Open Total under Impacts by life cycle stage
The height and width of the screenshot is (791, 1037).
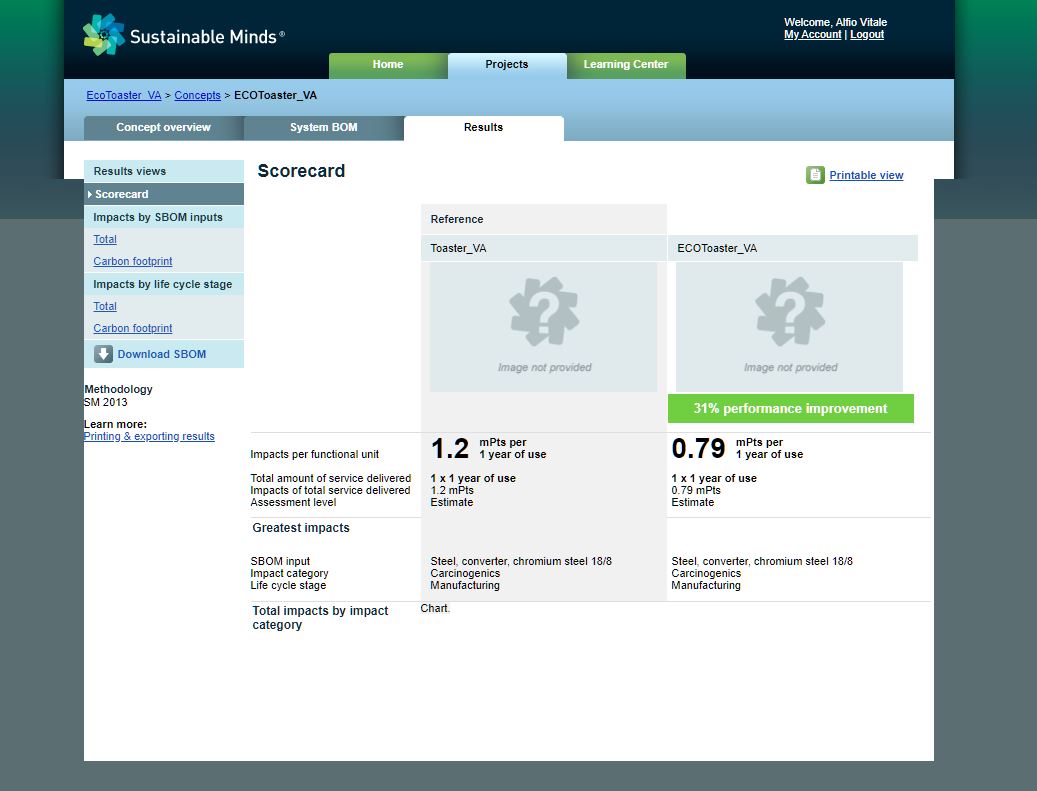click(x=104, y=306)
